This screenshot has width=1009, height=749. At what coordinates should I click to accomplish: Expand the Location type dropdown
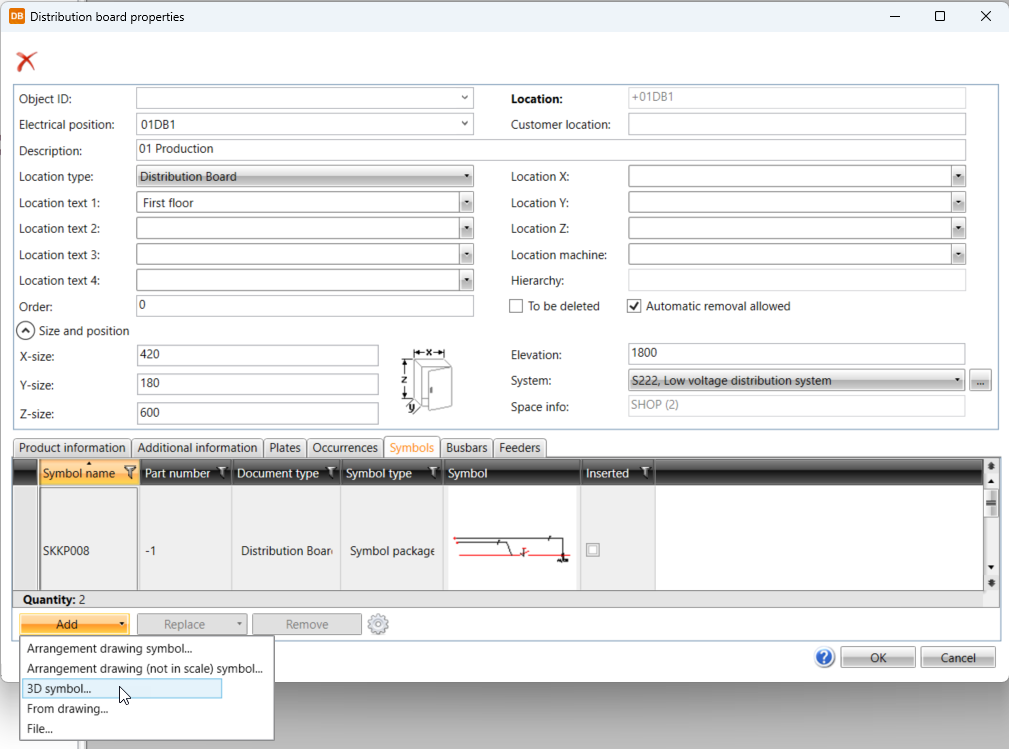click(466, 177)
